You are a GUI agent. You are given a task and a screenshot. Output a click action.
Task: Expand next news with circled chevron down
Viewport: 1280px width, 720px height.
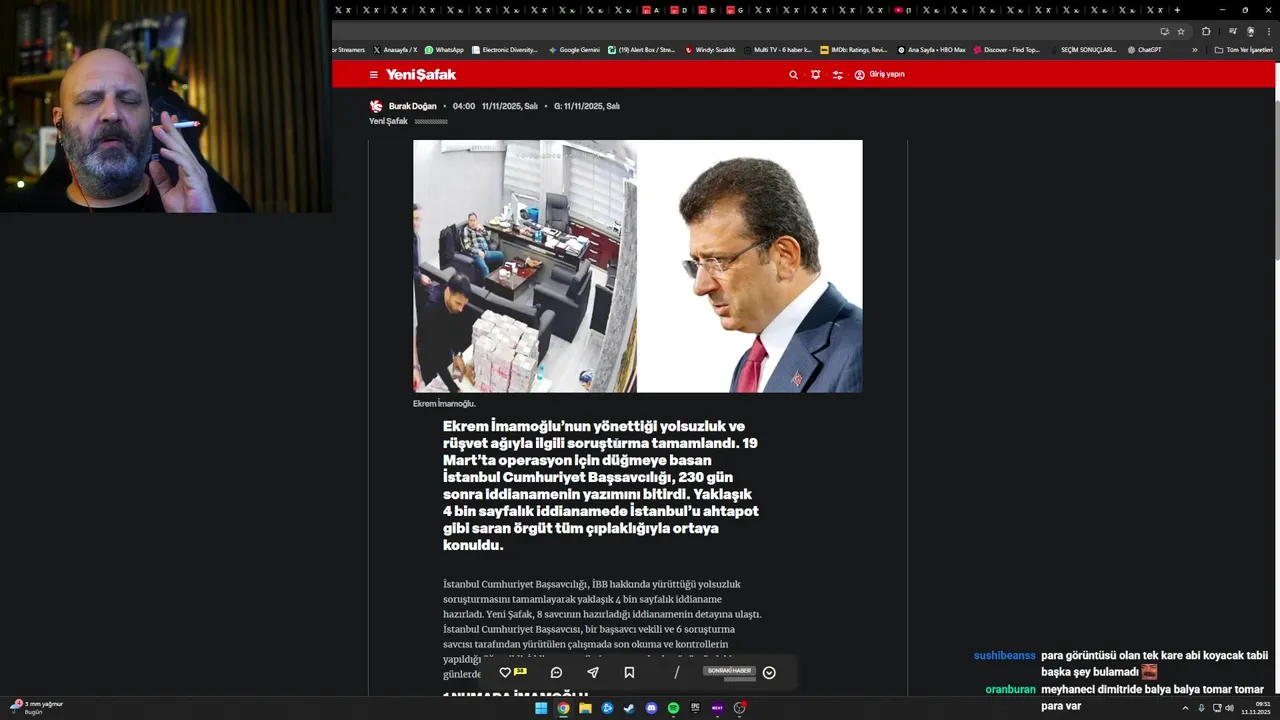tap(769, 673)
